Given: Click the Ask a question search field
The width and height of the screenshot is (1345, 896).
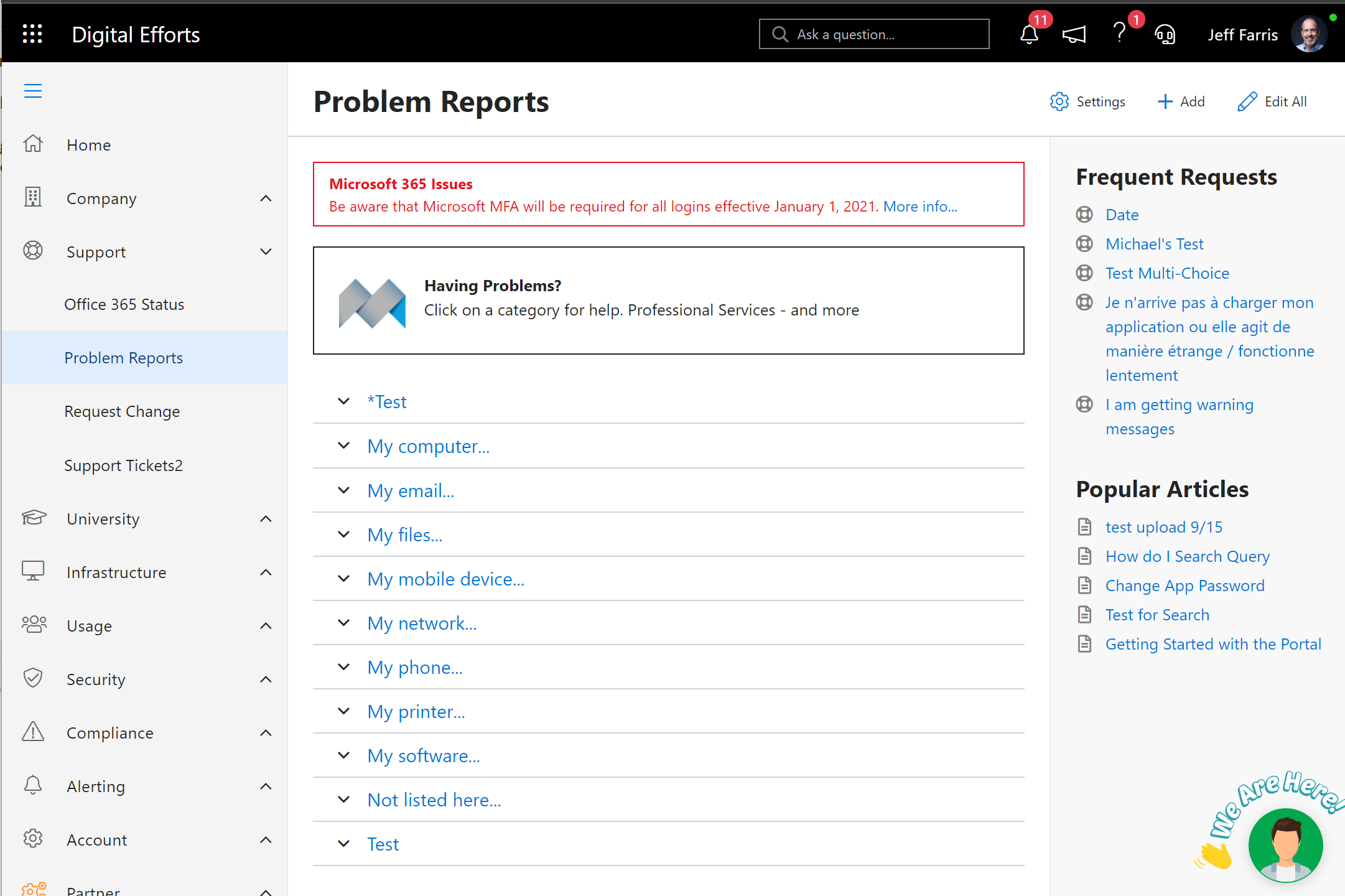Looking at the screenshot, I should [874, 34].
